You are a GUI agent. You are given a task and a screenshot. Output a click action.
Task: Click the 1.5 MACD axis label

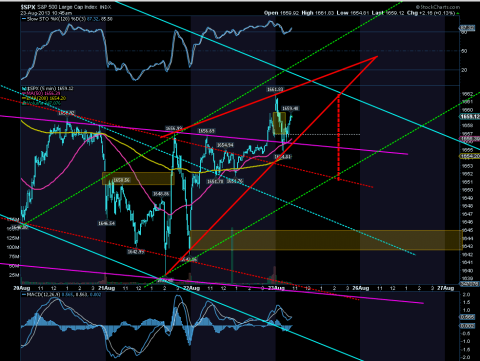pos(467,302)
